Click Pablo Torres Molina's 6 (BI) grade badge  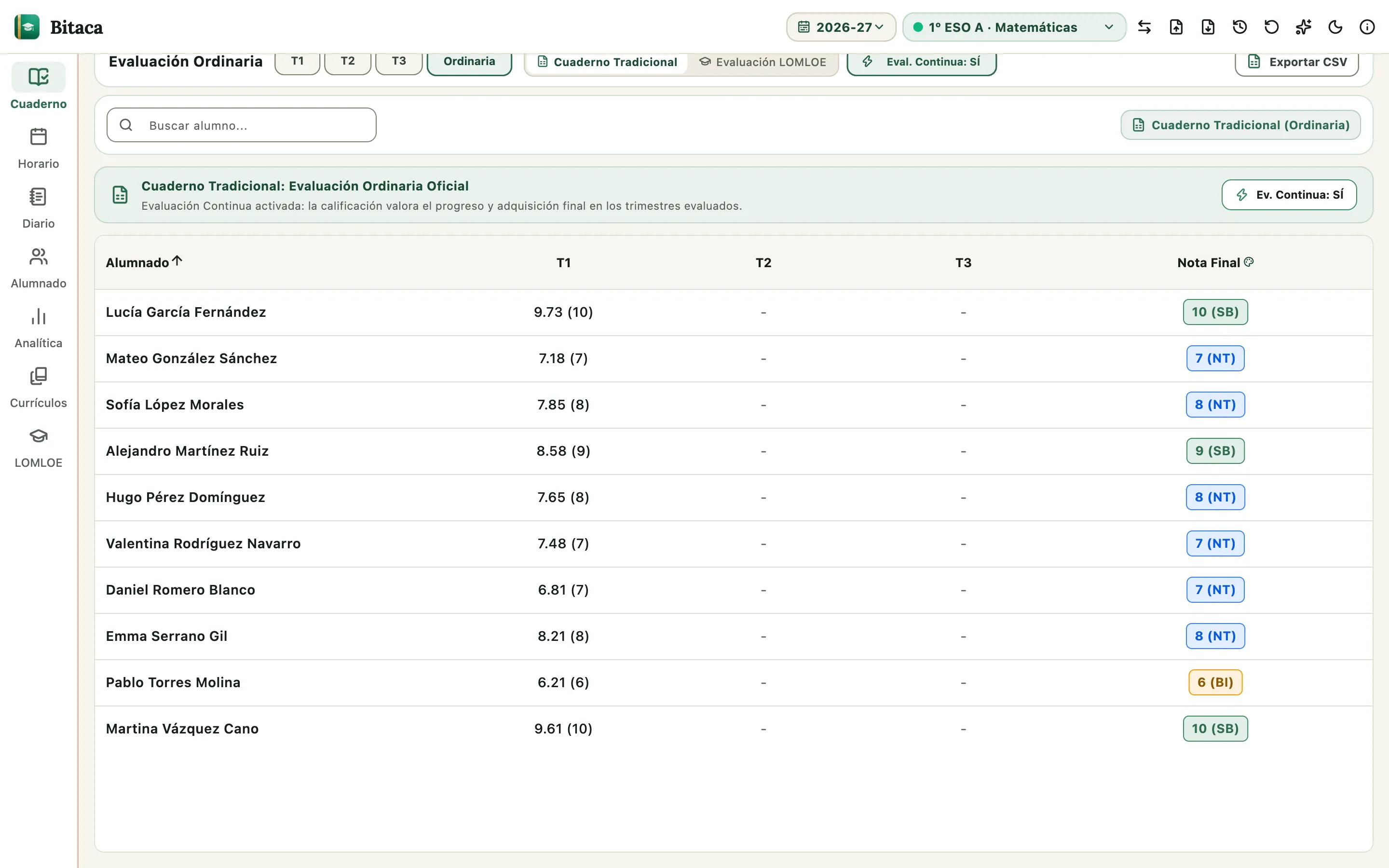1215,682
